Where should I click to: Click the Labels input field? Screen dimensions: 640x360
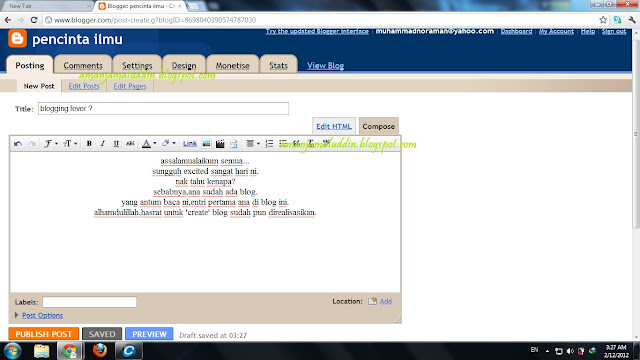[89, 302]
